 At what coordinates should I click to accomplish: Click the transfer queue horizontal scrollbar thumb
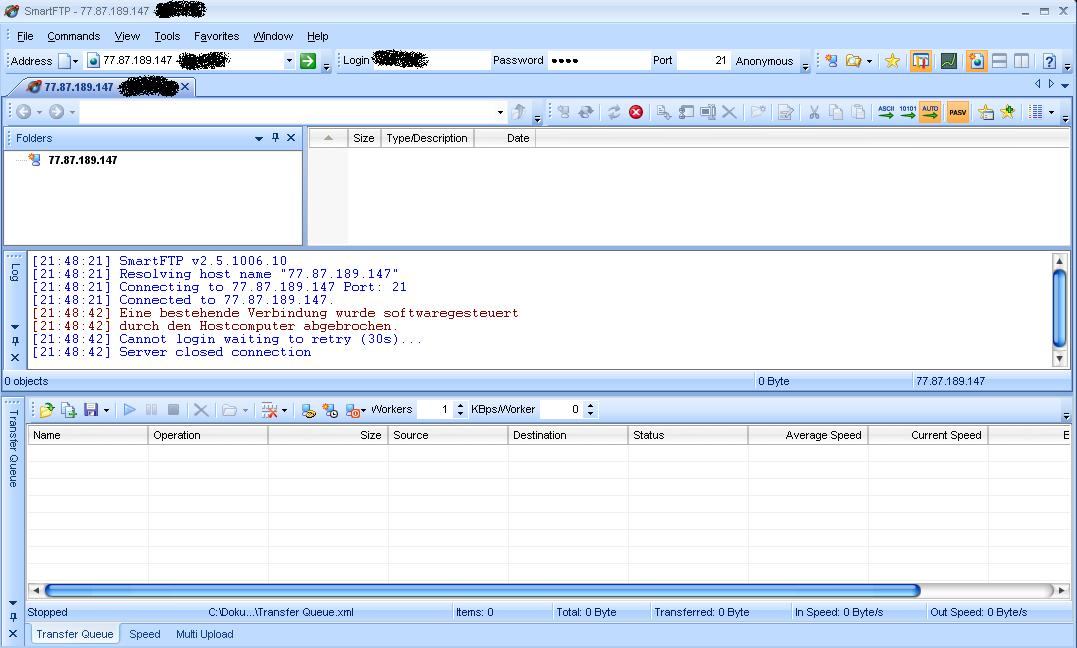coord(482,590)
